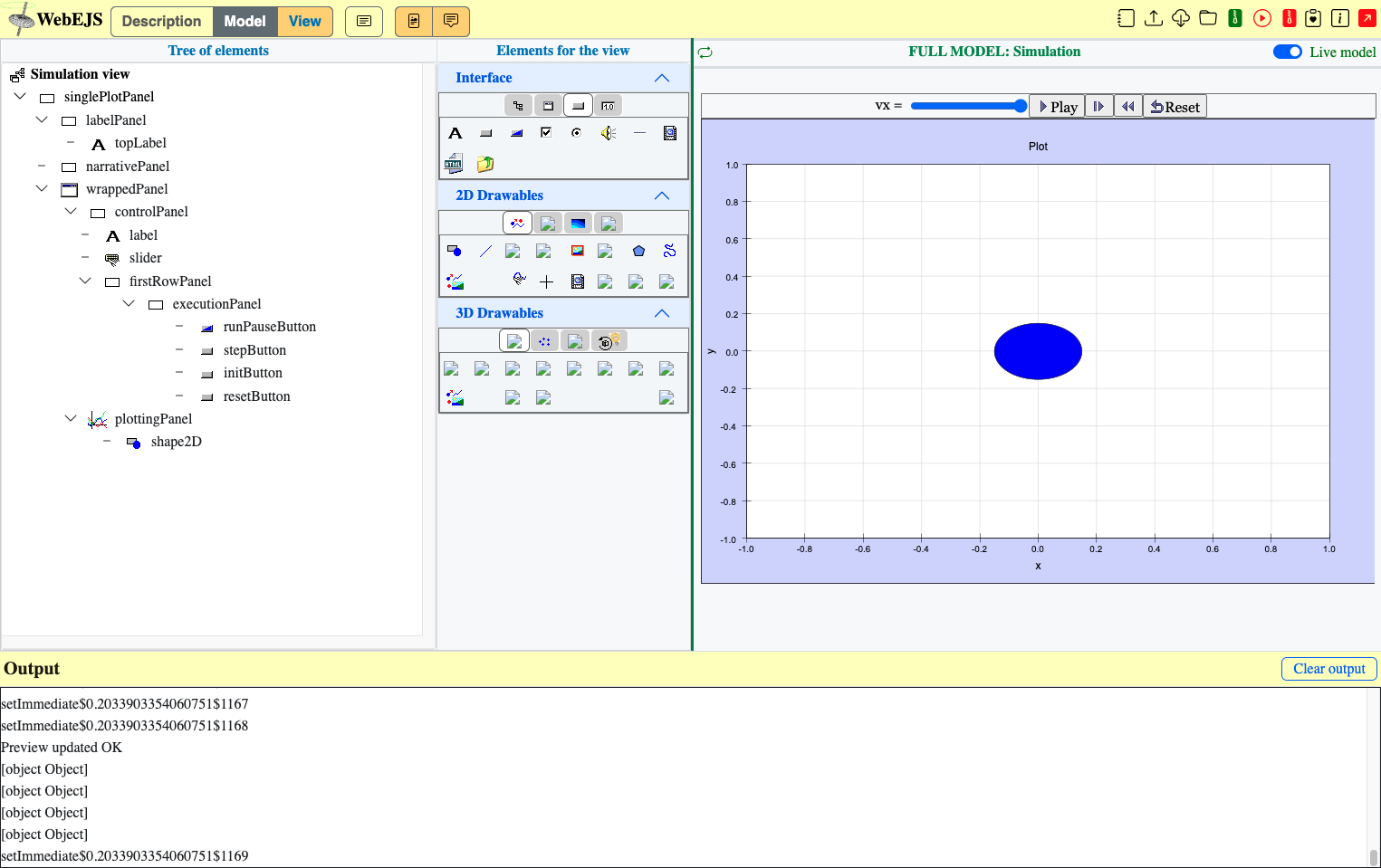Click the red arrow icon at top-right

tap(1367, 18)
